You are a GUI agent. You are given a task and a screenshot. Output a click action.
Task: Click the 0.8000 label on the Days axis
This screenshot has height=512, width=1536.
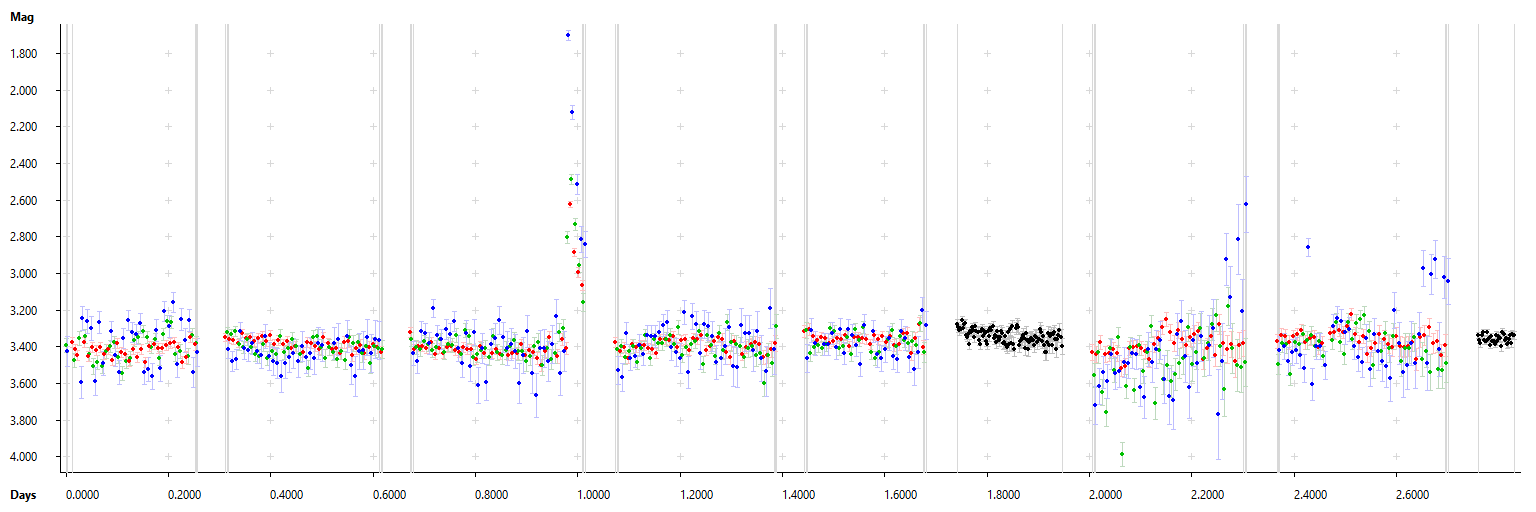point(491,495)
